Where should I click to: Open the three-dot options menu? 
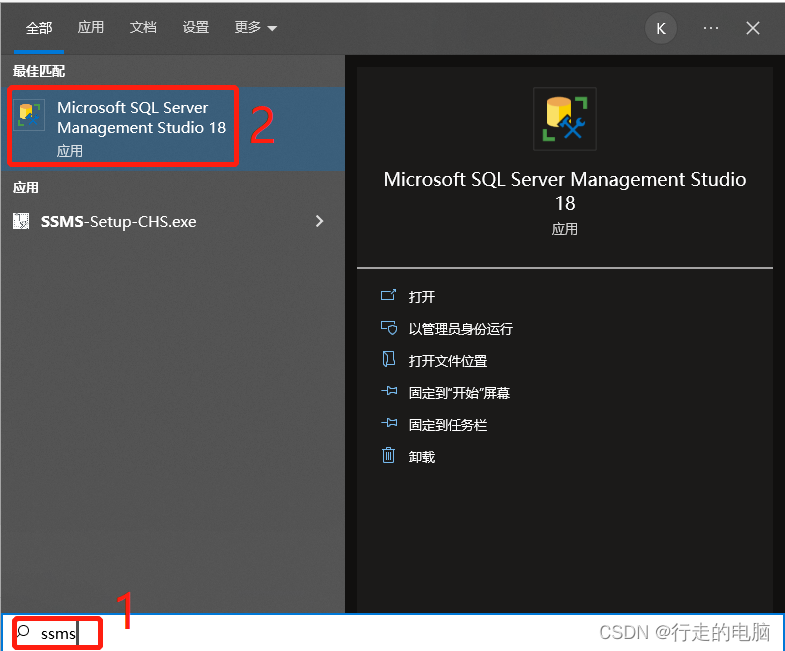(711, 28)
